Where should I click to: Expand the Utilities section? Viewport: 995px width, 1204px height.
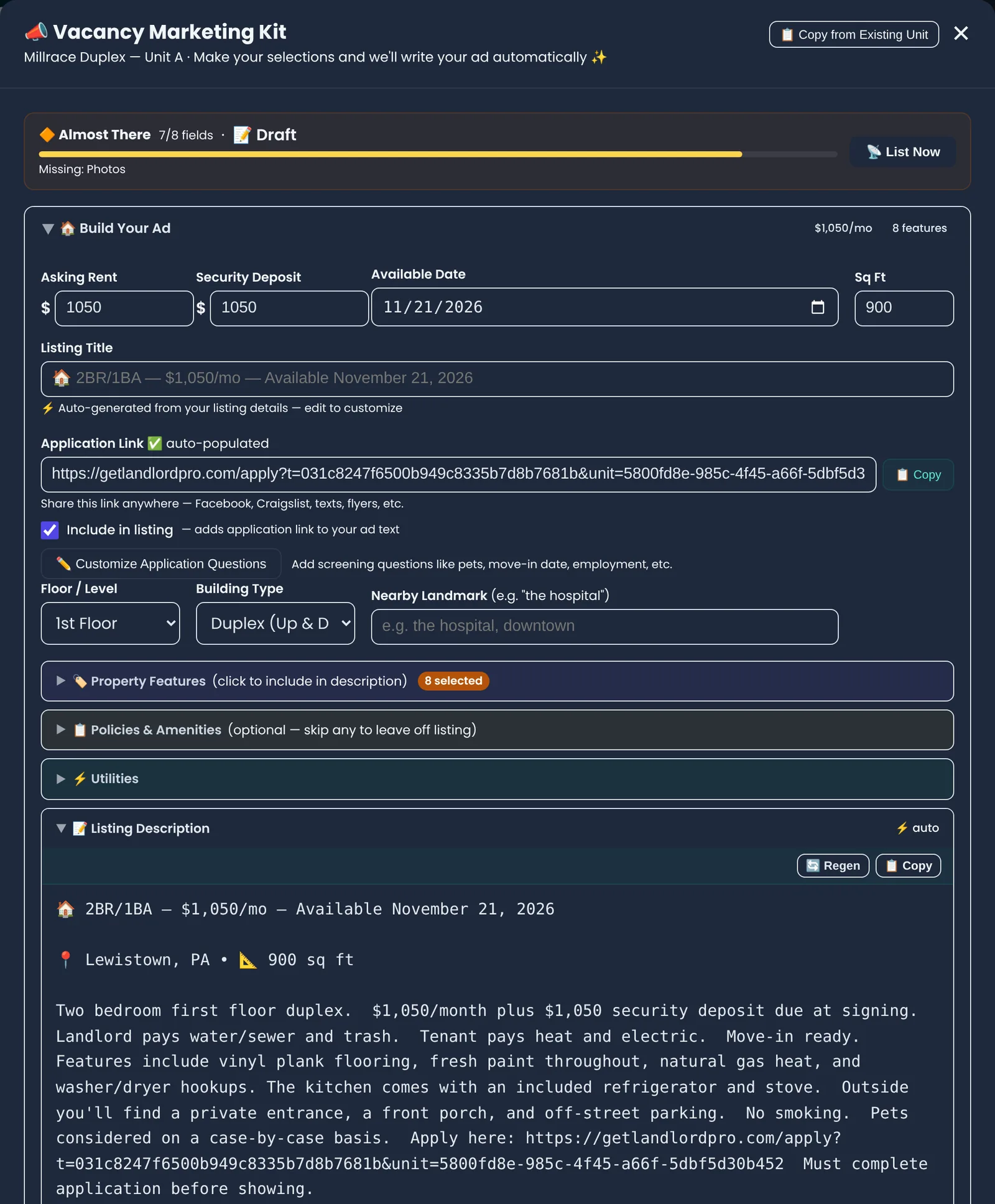point(497,779)
